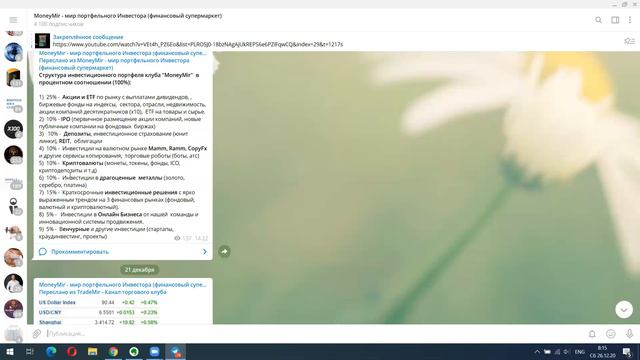Click the pinned YouTube link message
Image resolution: width=640 pixels, height=360 pixels.
click(x=198, y=44)
